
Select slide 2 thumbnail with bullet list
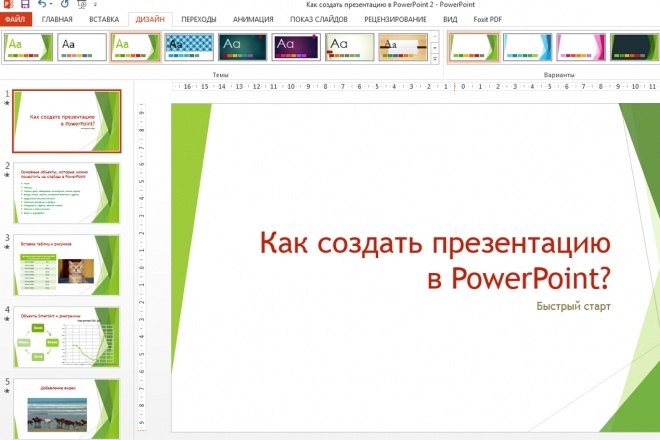(x=67, y=193)
